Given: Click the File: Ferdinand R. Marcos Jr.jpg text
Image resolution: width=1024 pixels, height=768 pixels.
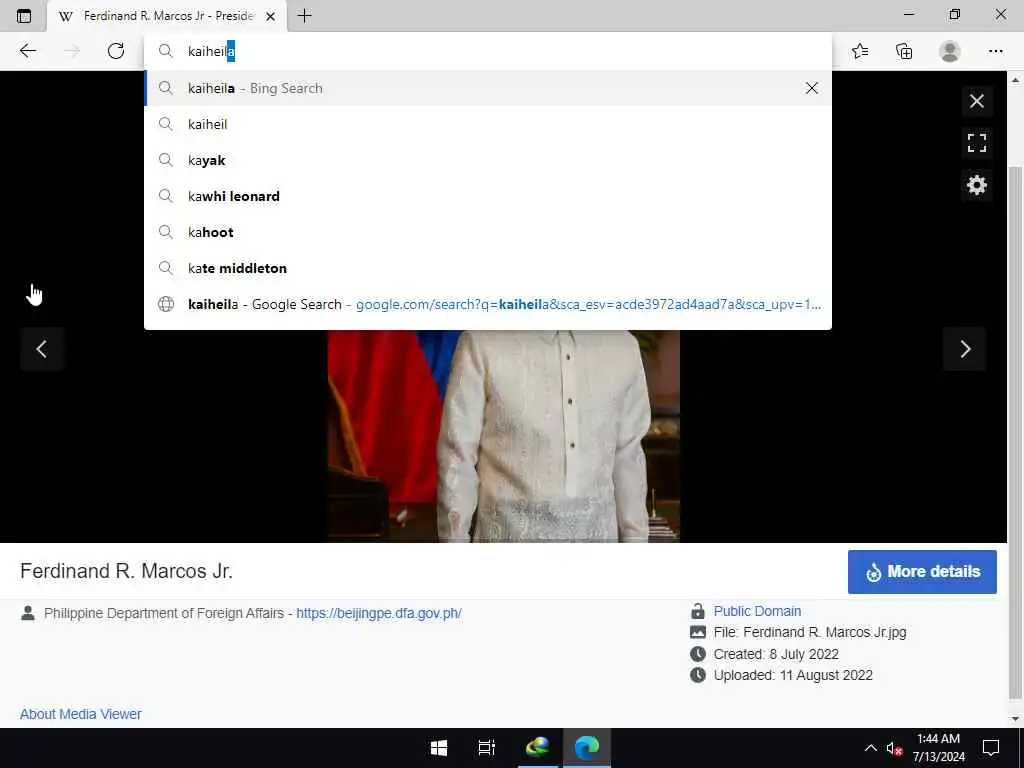Looking at the screenshot, I should tap(810, 632).
